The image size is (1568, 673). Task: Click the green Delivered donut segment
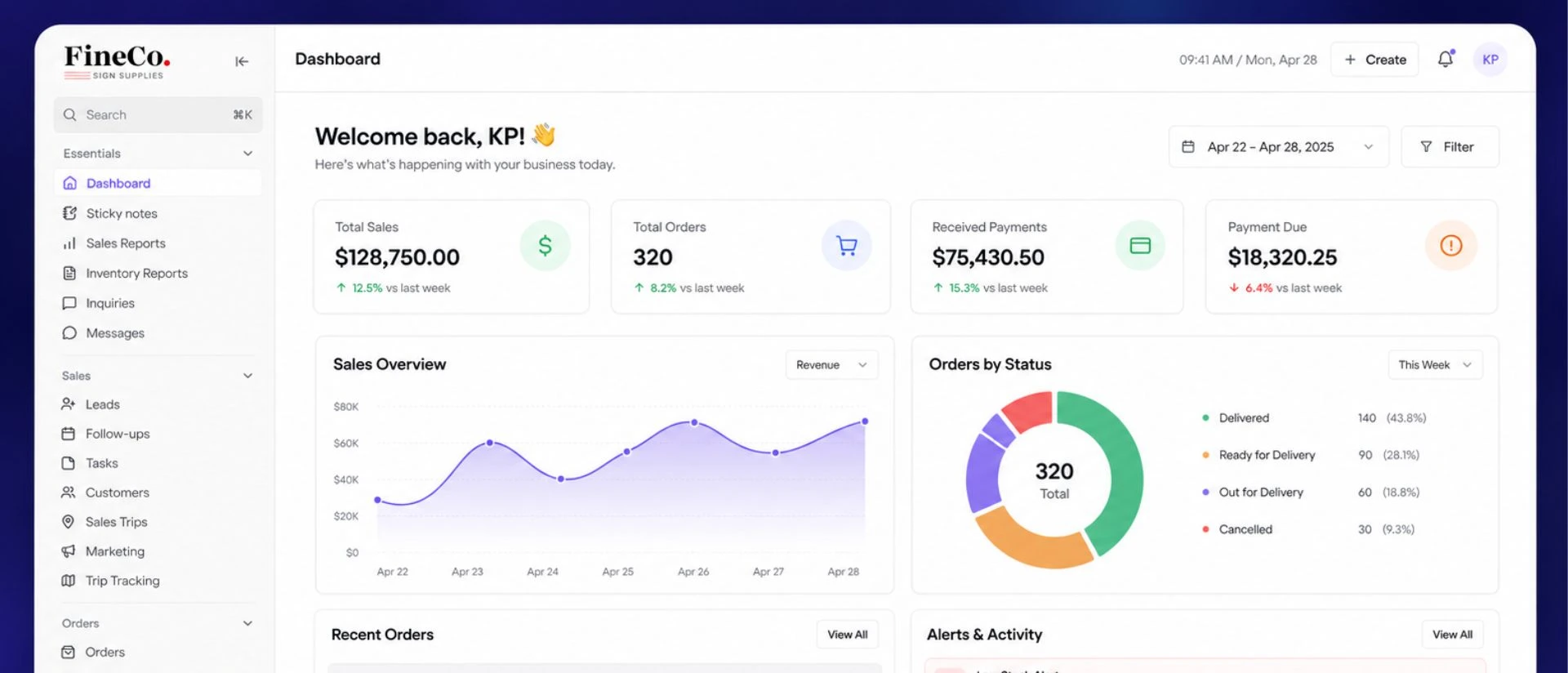click(x=1125, y=474)
